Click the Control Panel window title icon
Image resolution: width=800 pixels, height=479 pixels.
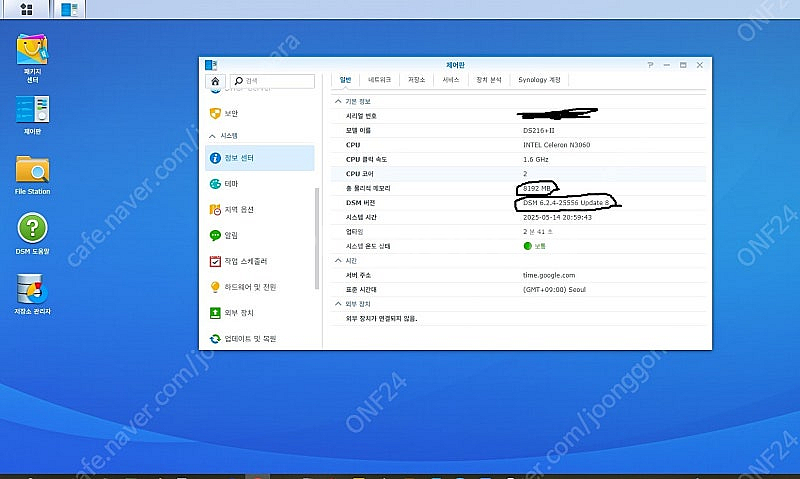tap(211, 65)
